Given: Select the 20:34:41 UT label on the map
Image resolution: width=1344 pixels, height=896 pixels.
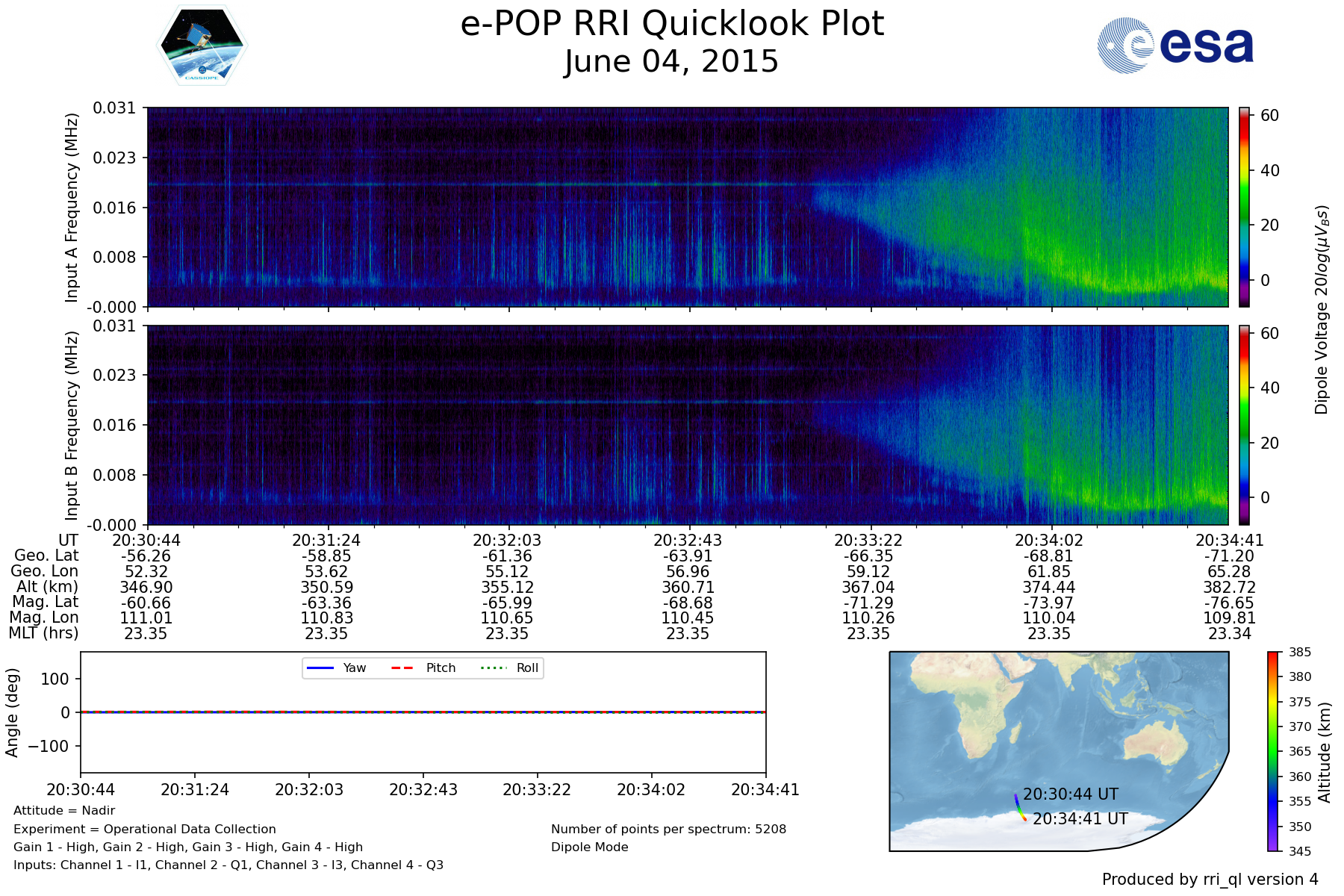Looking at the screenshot, I should [x=1080, y=818].
